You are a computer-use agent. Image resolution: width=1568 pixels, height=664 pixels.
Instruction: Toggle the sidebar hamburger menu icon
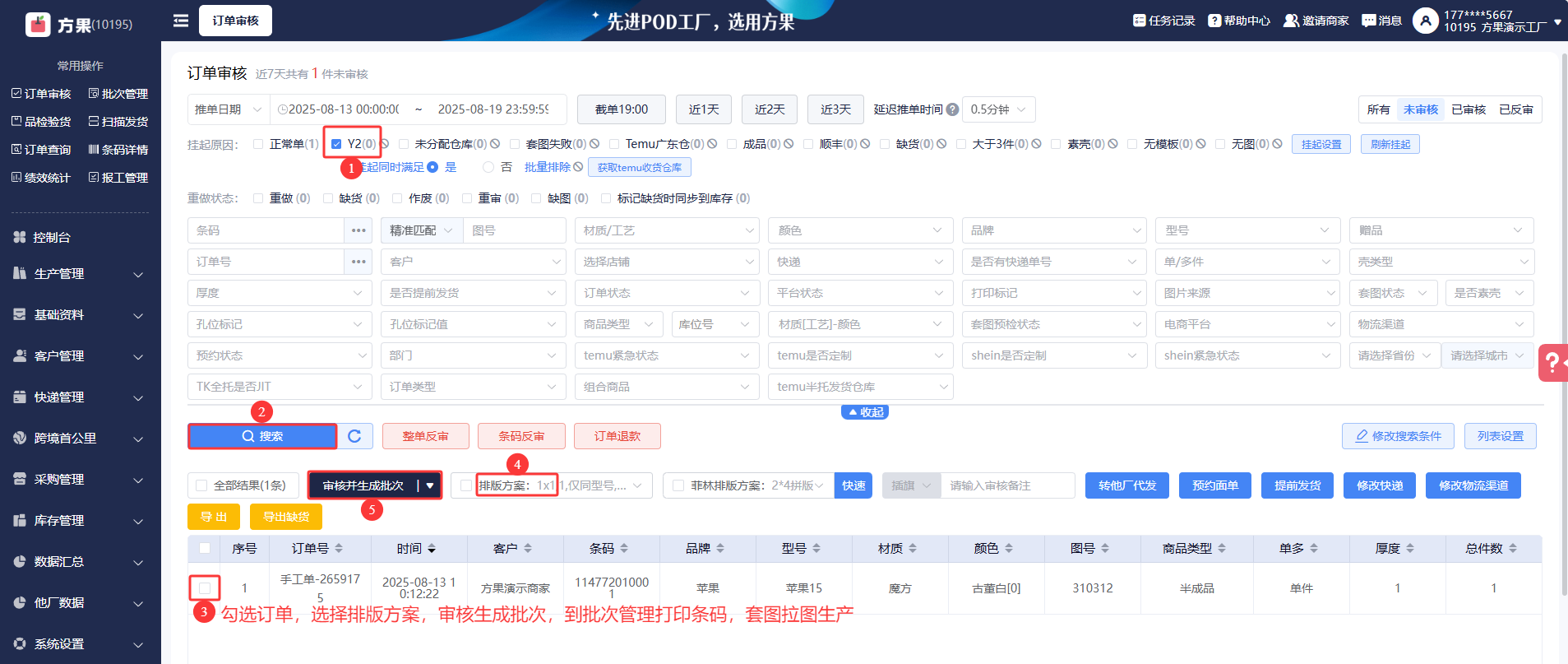[x=181, y=21]
